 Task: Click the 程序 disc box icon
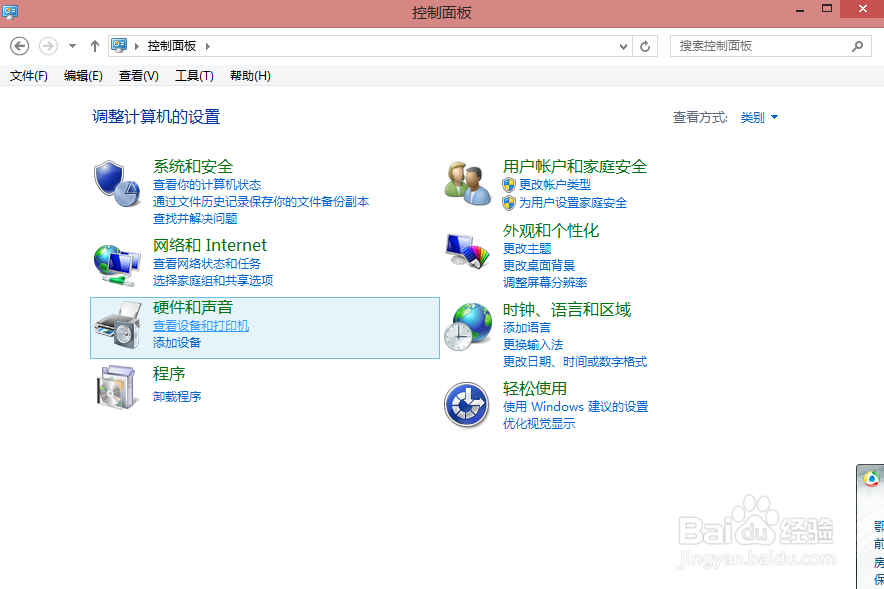coord(117,387)
